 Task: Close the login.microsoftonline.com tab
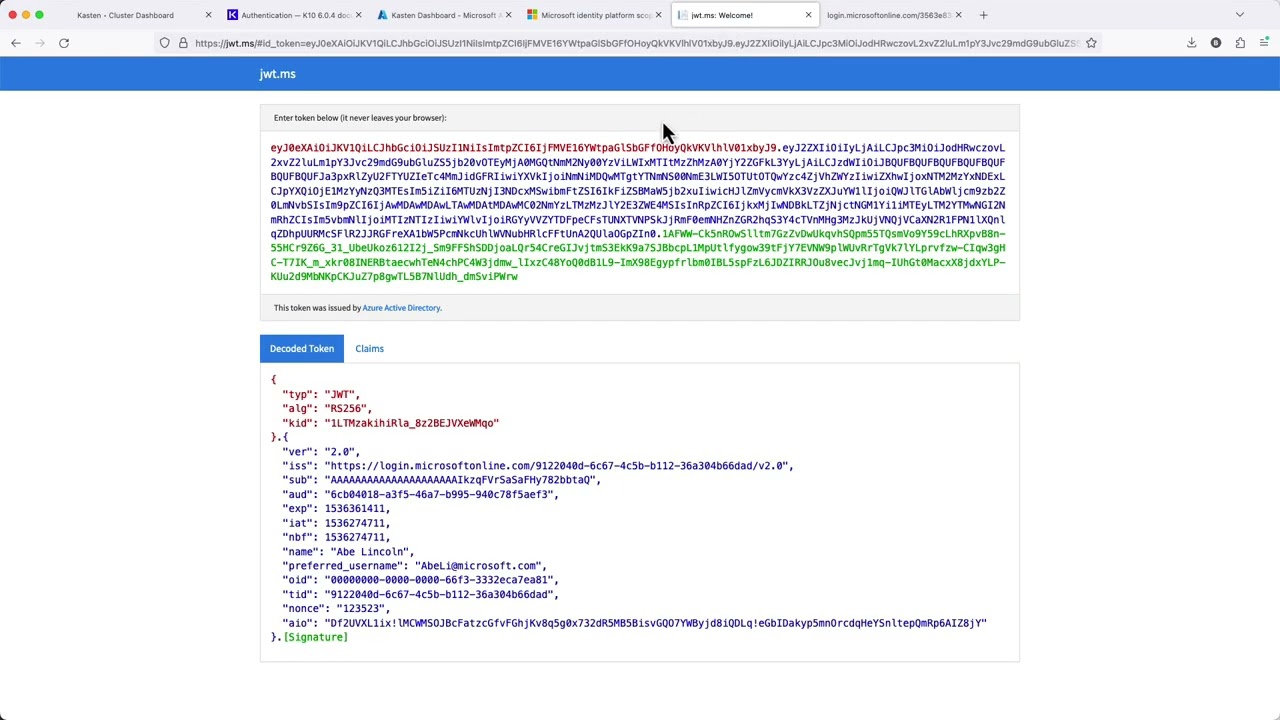tap(958, 15)
